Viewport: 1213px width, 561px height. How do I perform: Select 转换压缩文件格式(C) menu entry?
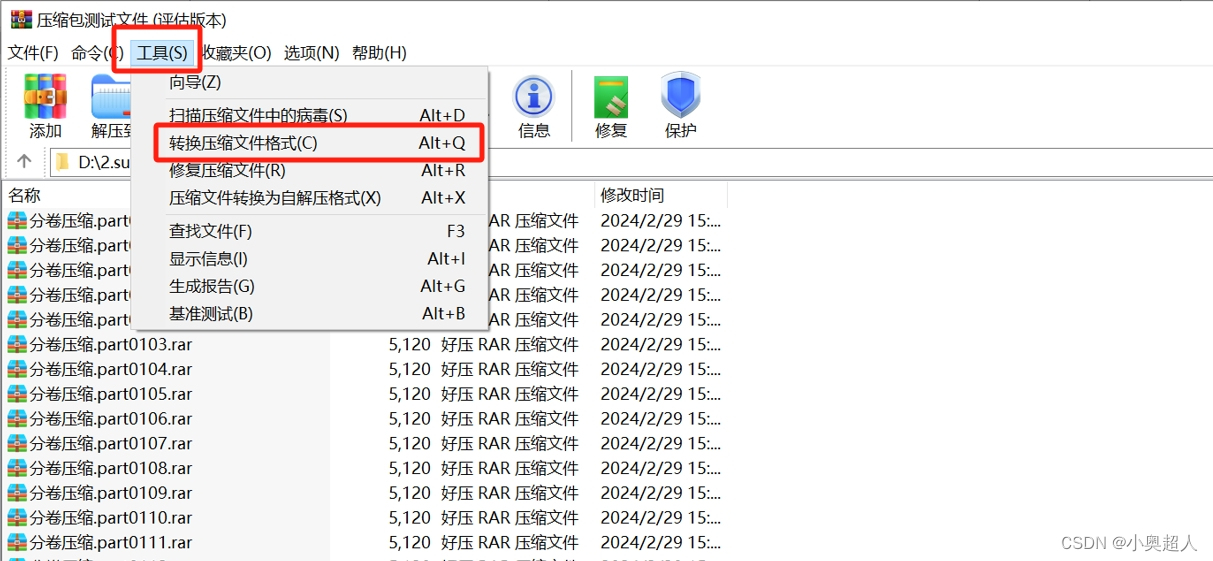[310, 143]
